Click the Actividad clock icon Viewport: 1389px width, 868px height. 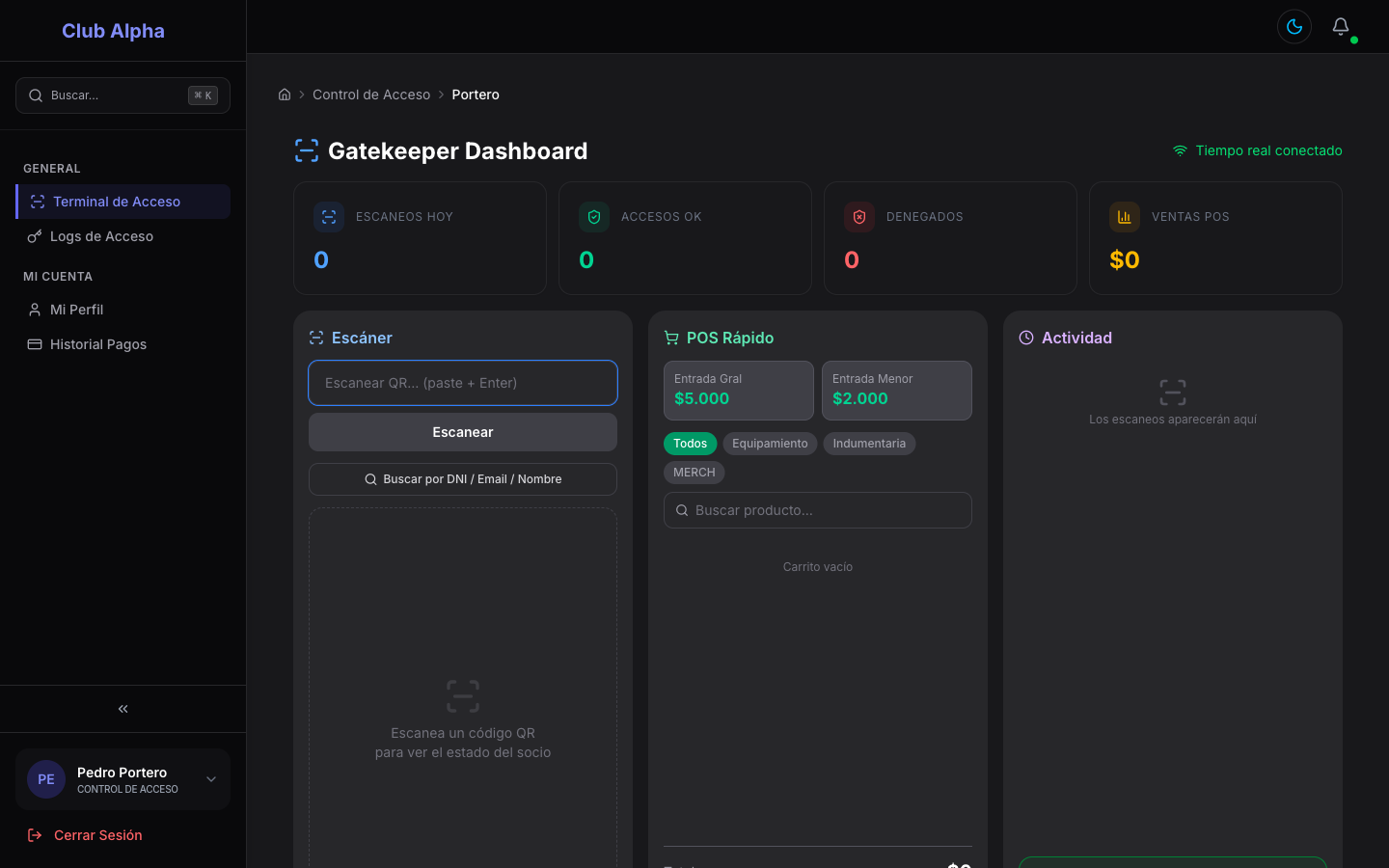1026,338
